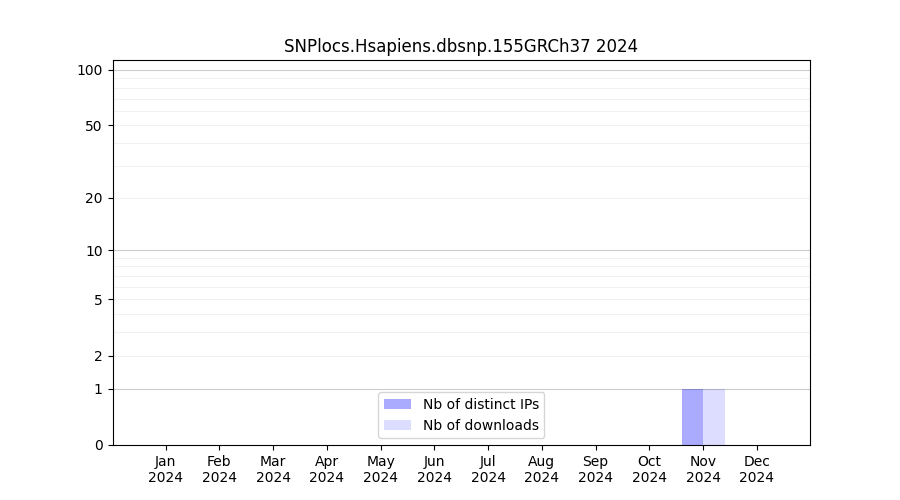The height and width of the screenshot is (500, 900).
Task: Select the distinct IPs legend color swatch
Action: 397,404
